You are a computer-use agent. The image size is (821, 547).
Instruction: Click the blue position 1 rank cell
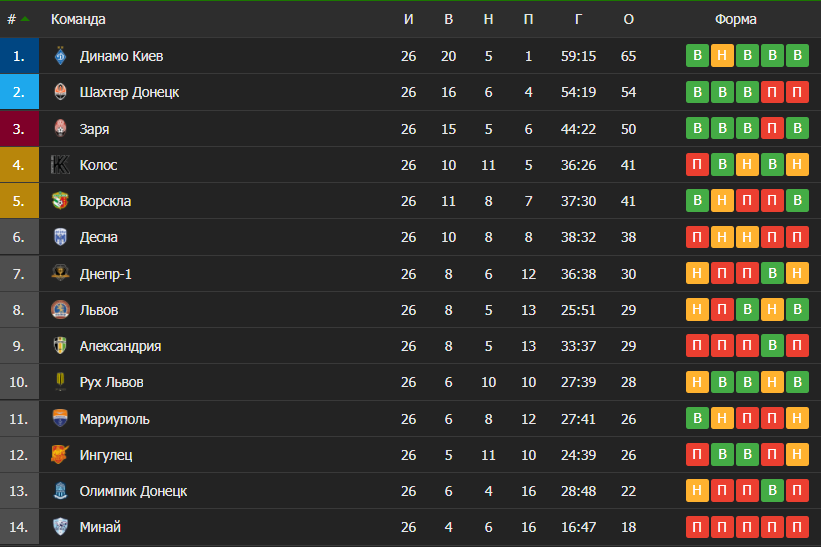coord(19,56)
